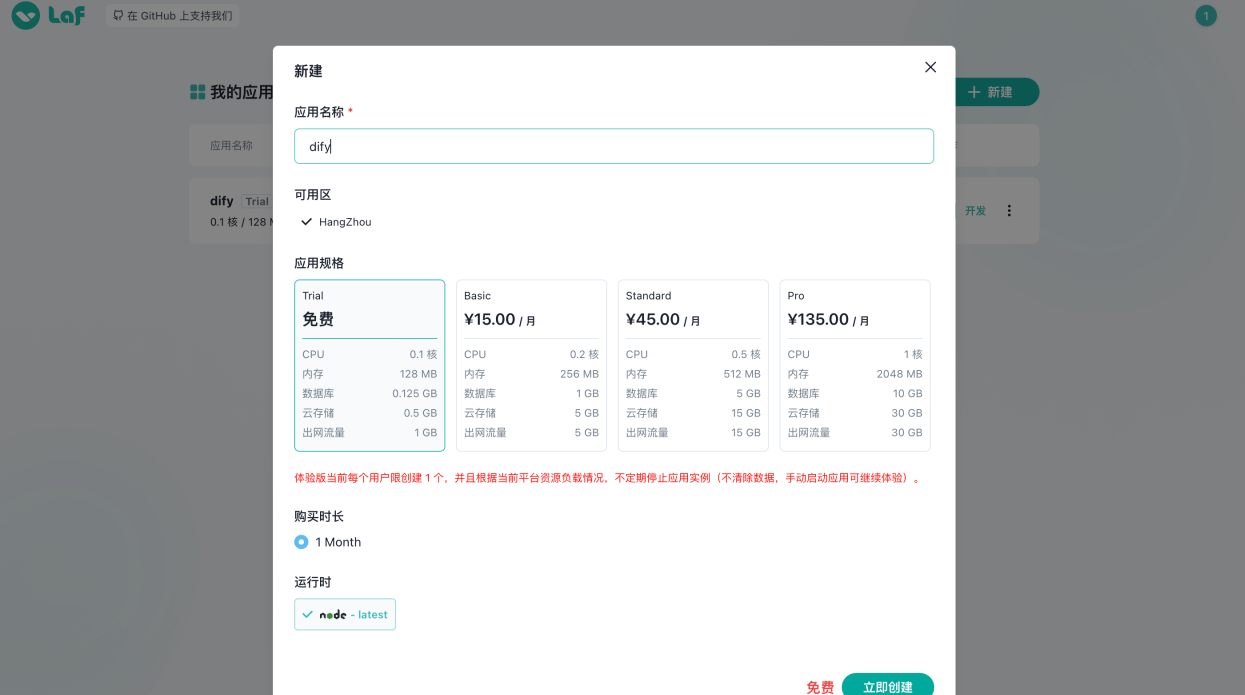Viewport: 1245px width, 695px height.
Task: Select the Basic ¥15.00 plan card
Action: [x=531, y=365]
